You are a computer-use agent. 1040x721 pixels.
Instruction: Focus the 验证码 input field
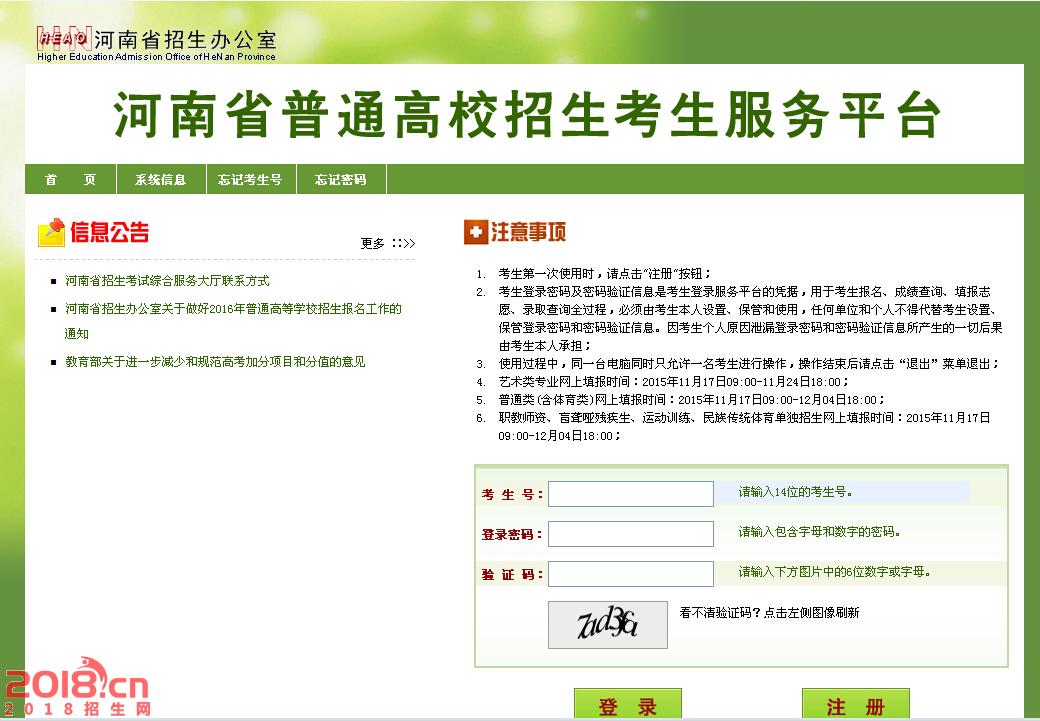coord(630,574)
